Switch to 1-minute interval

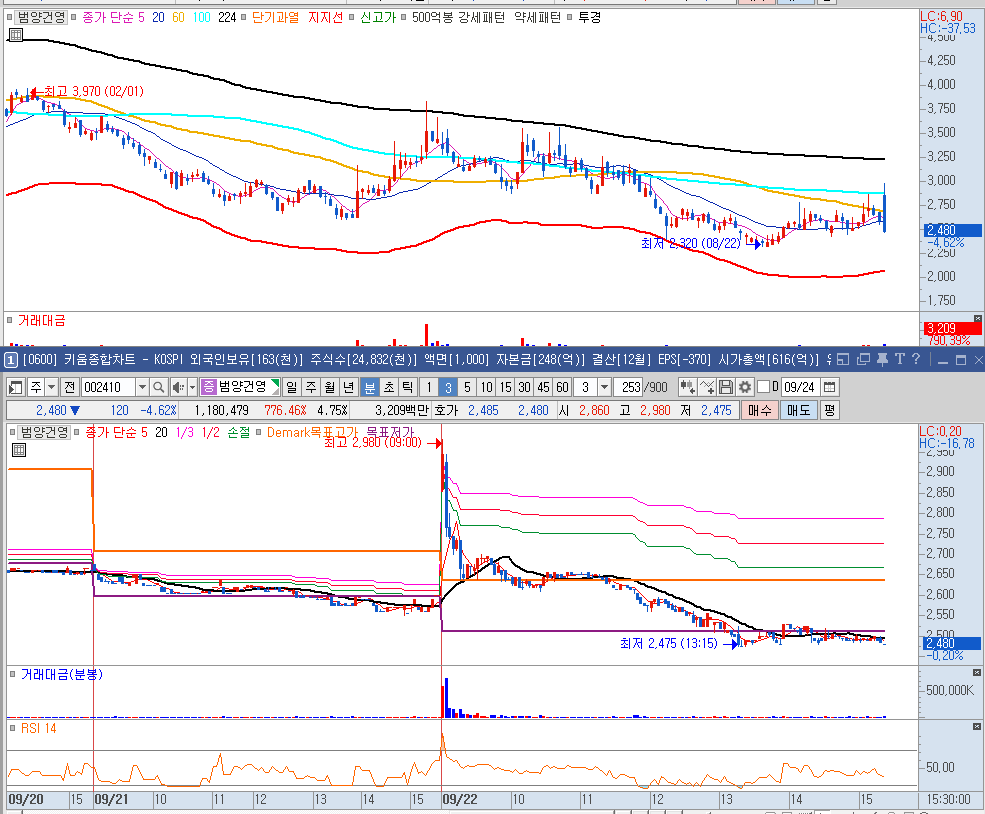(429, 387)
